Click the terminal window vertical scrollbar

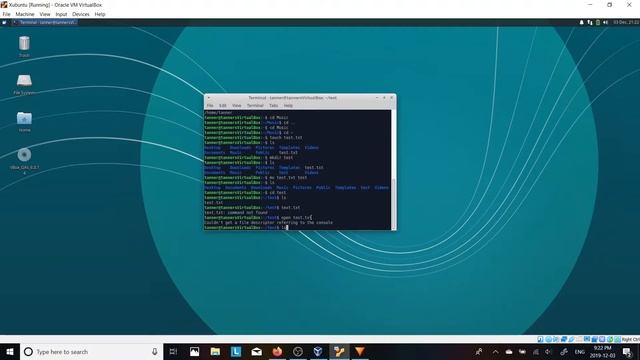tap(393, 169)
